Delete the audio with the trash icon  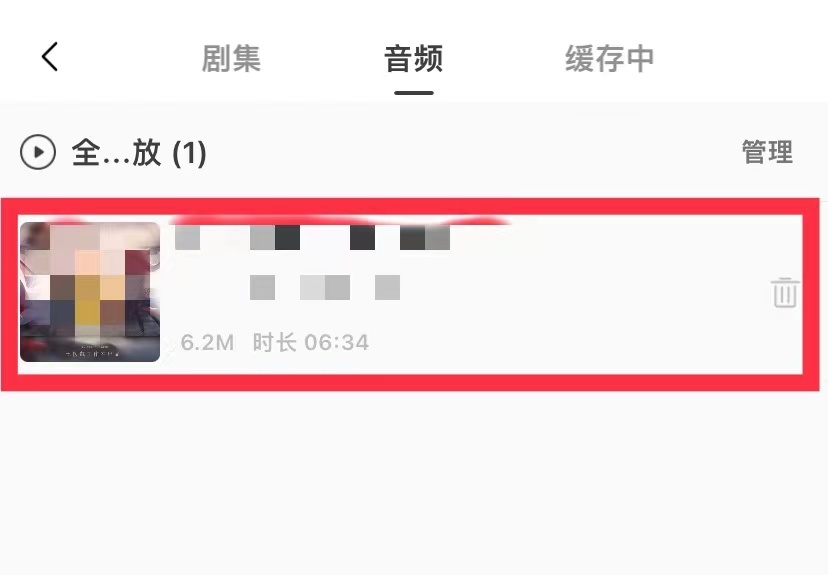[x=785, y=292]
